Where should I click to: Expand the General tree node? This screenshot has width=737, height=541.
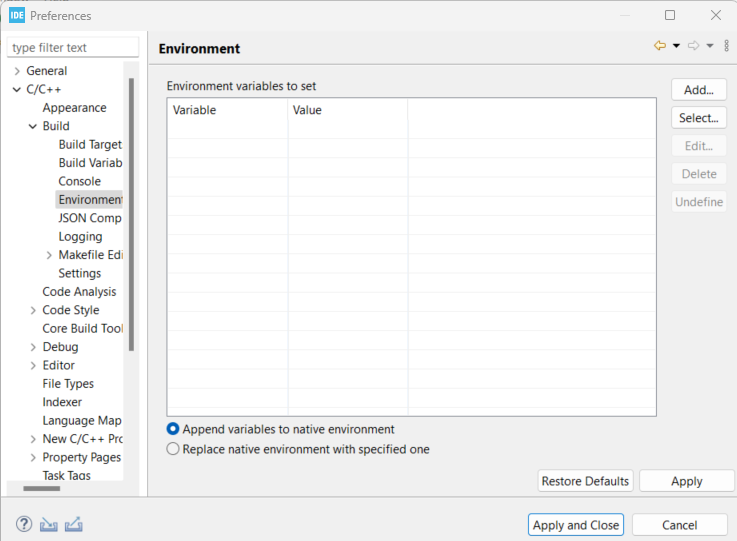point(17,71)
